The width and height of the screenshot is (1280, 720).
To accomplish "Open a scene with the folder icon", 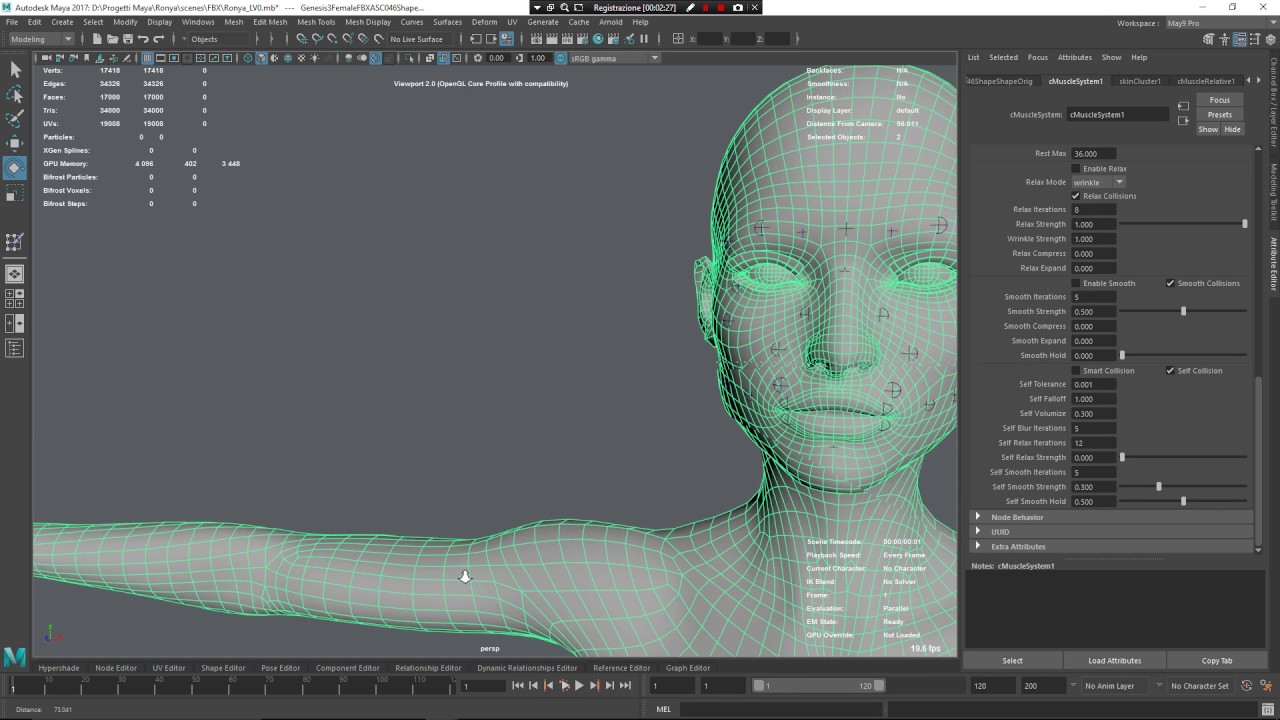I will click(112, 39).
